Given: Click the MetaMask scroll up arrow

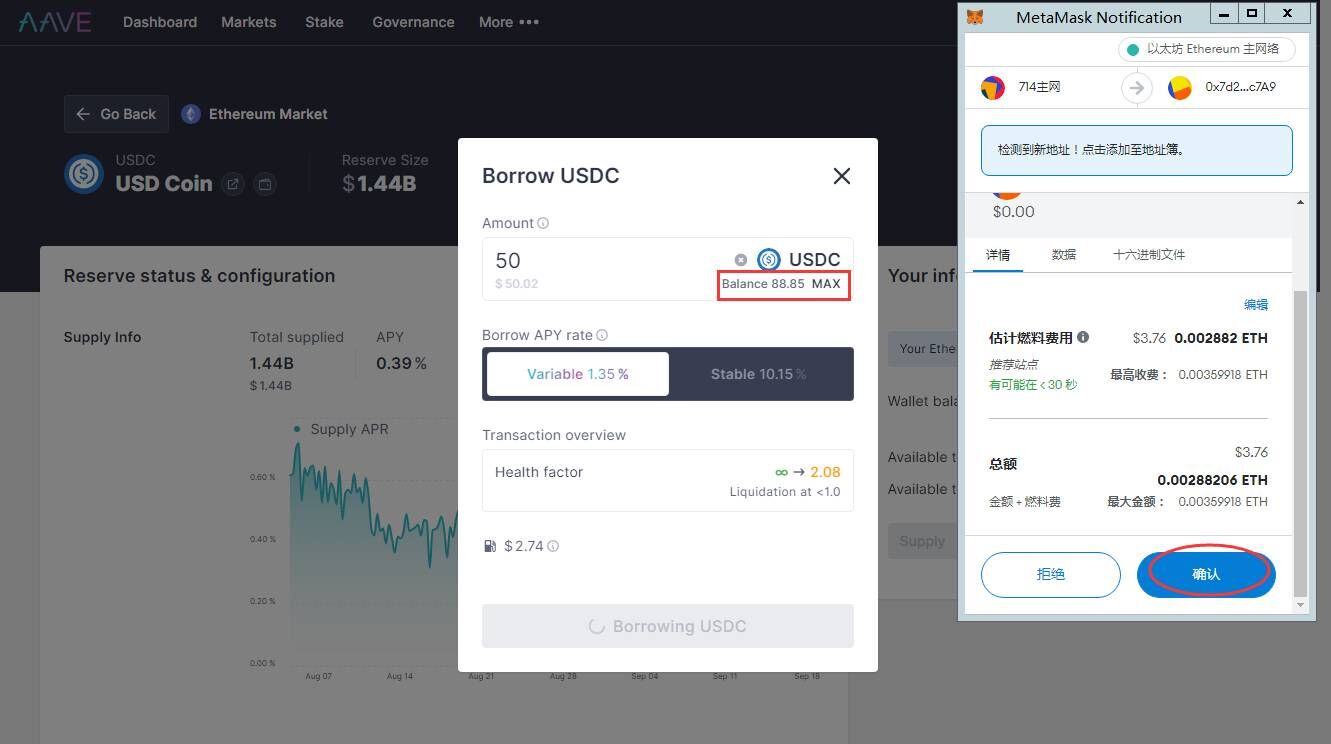Looking at the screenshot, I should [1300, 203].
